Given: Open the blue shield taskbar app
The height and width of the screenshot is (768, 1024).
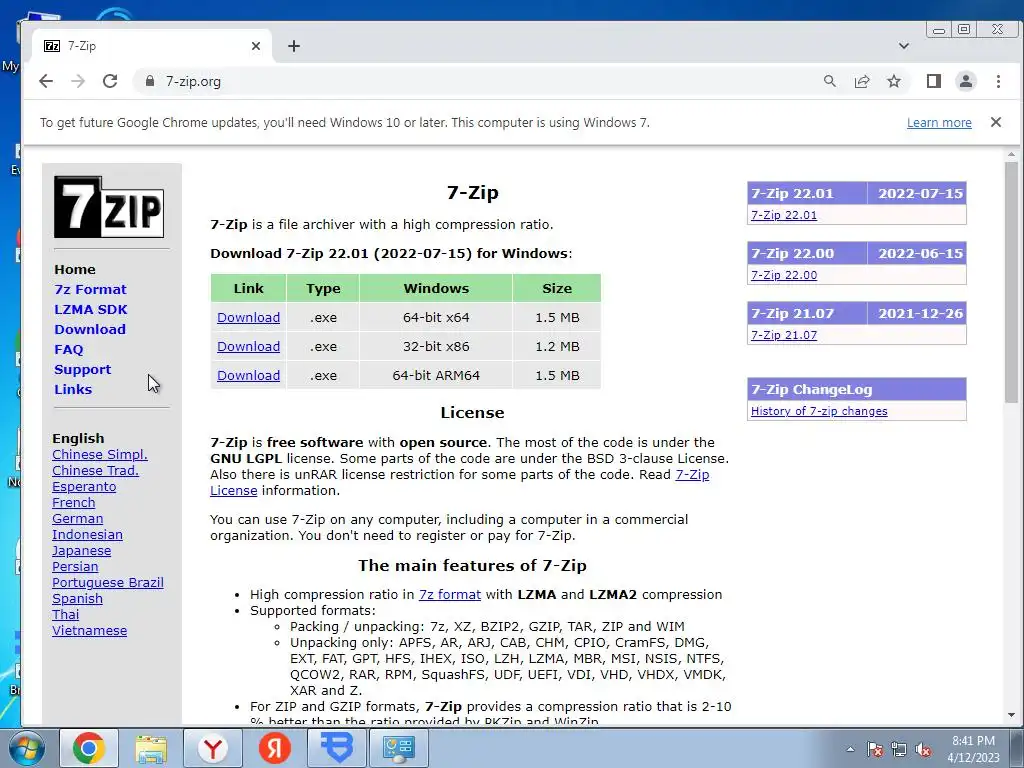Looking at the screenshot, I should (x=337, y=748).
